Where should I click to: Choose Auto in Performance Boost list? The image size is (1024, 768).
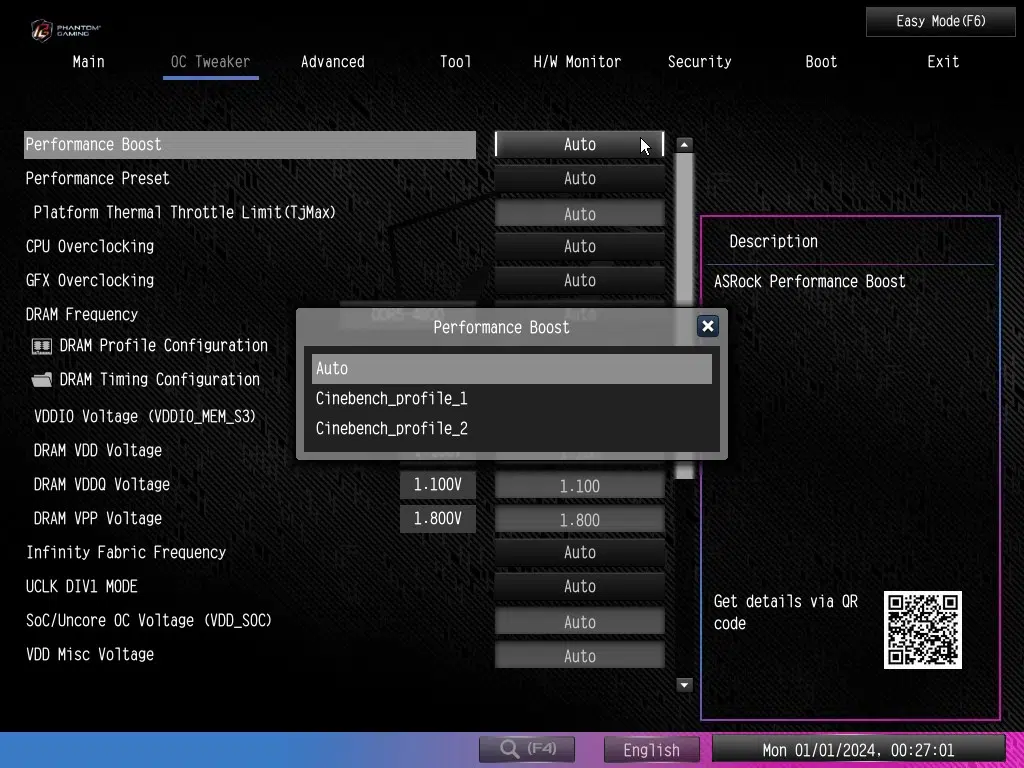click(x=511, y=369)
